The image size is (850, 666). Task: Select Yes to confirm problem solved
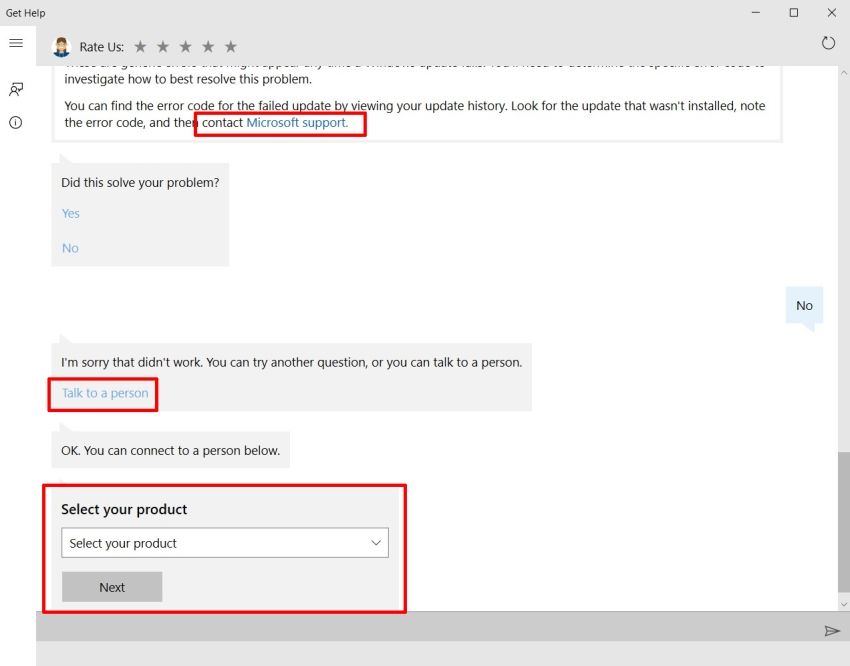click(x=70, y=213)
